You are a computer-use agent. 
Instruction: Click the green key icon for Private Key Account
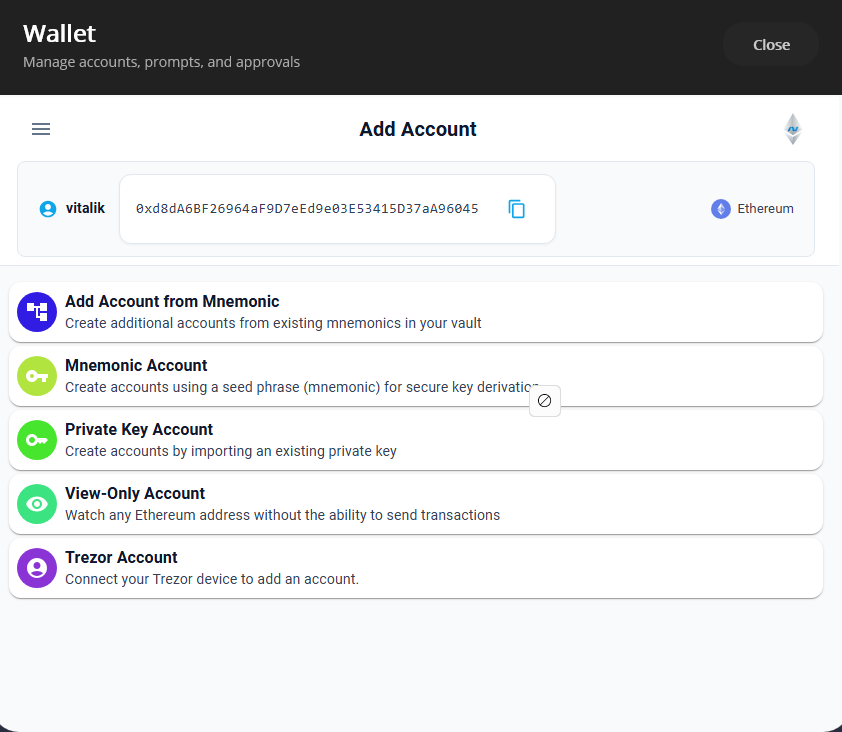pyautogui.click(x=36, y=440)
